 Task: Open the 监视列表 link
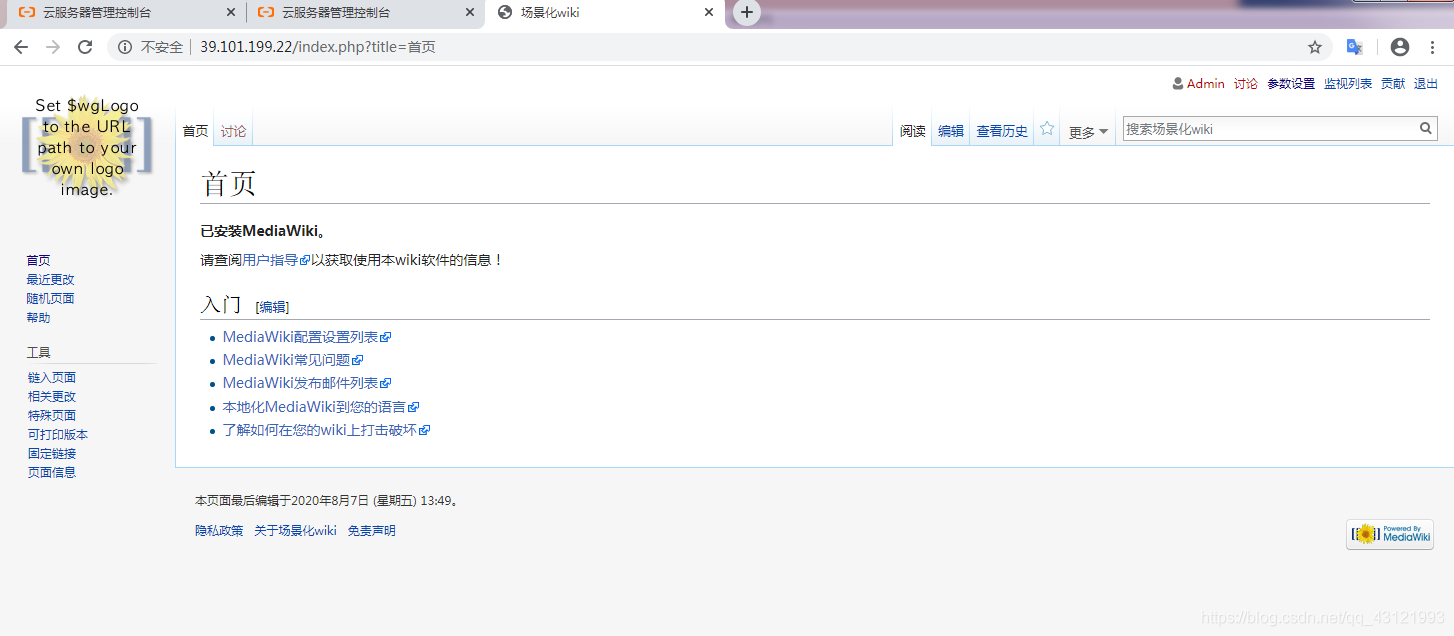1348,84
